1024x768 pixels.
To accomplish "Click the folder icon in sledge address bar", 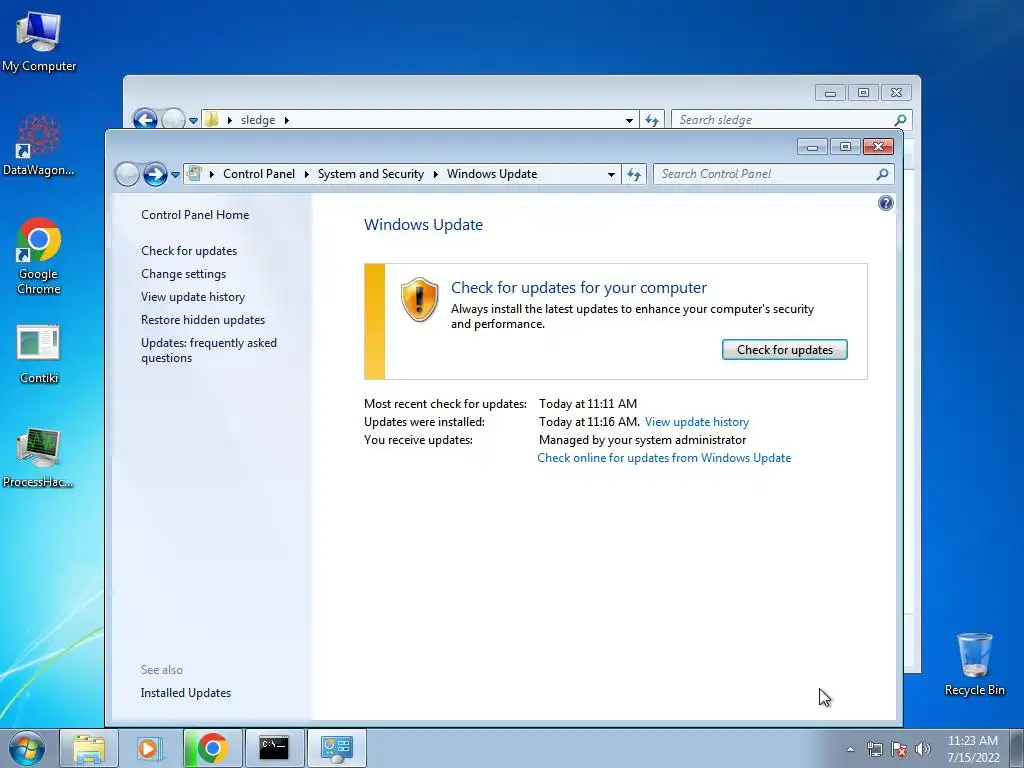I will (x=212, y=120).
